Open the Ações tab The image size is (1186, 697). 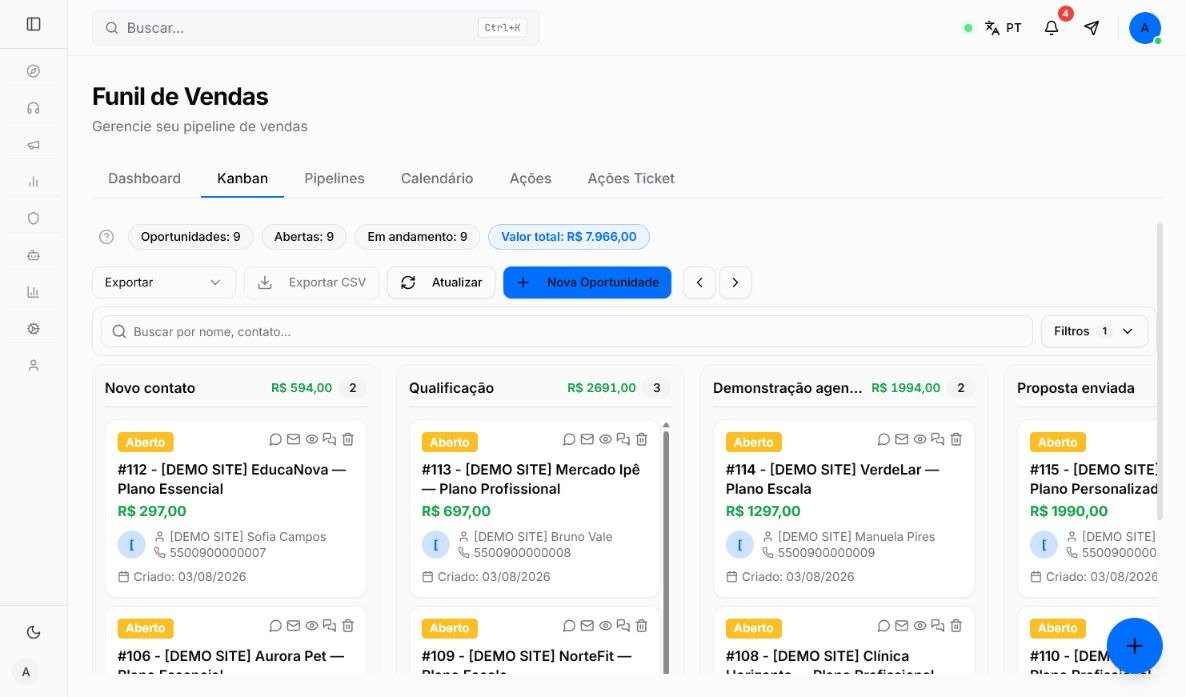pyautogui.click(x=530, y=179)
